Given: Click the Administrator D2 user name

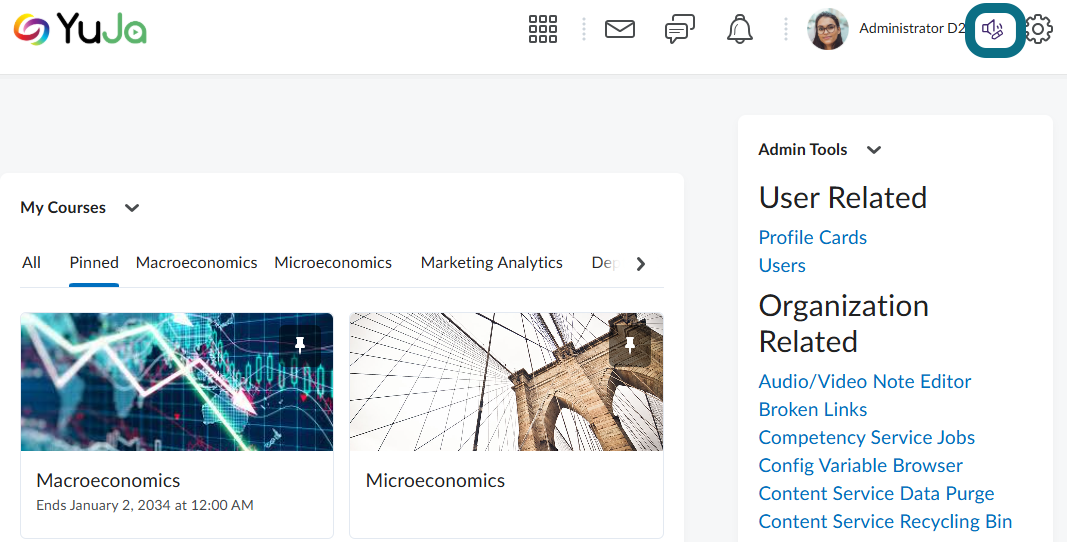Looking at the screenshot, I should click(912, 29).
